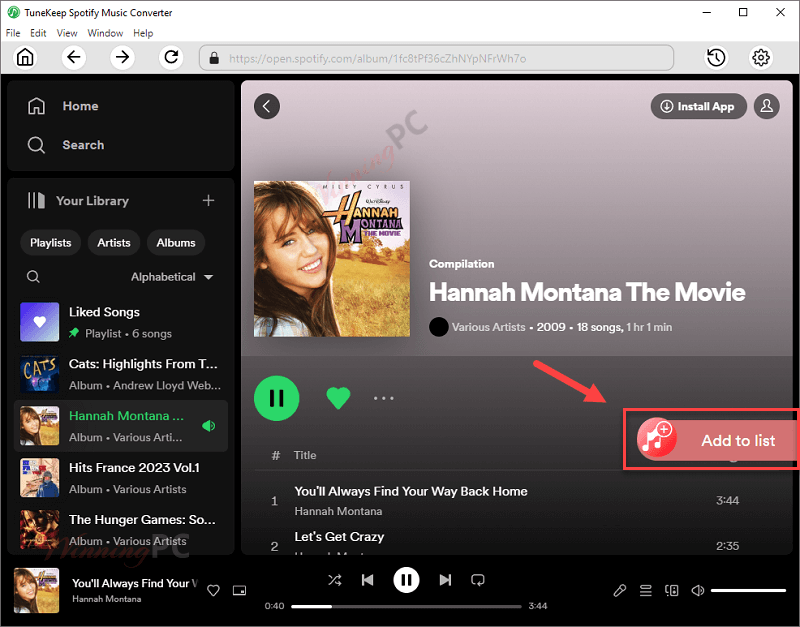The image size is (800, 627).
Task: Open user profile icon
Action: tap(766, 106)
